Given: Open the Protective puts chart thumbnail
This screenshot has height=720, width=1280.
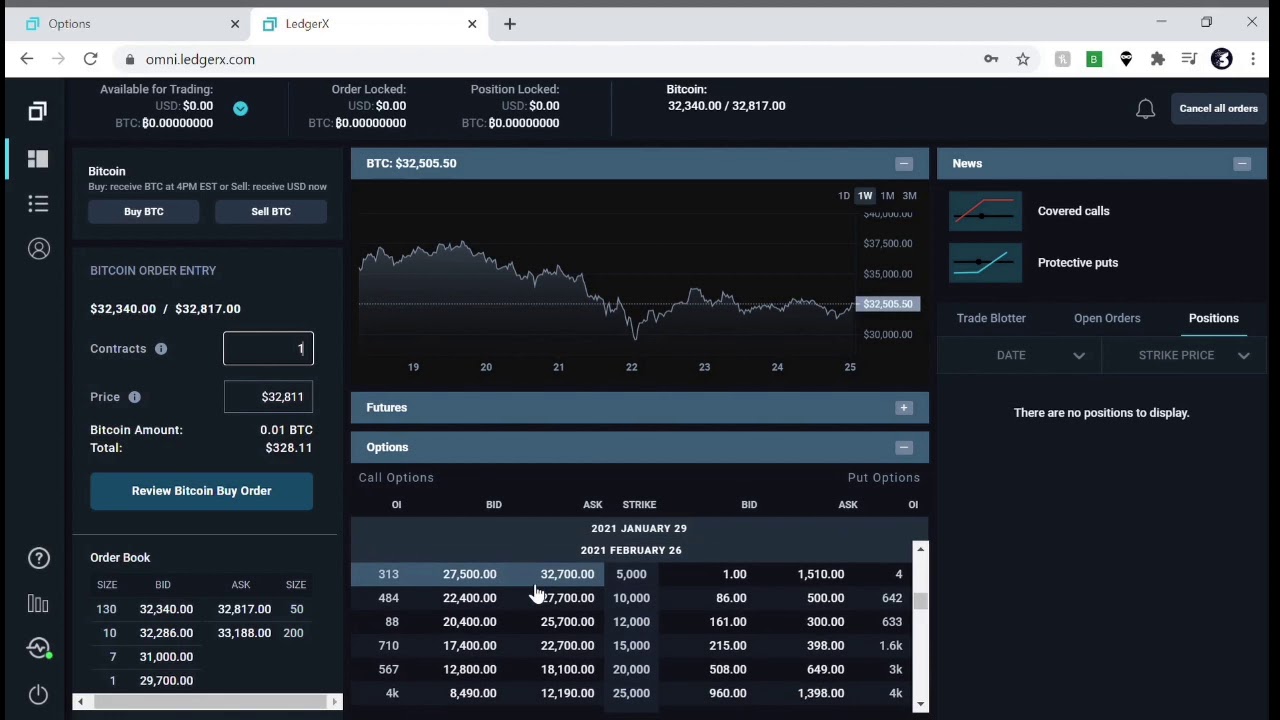Looking at the screenshot, I should (985, 263).
